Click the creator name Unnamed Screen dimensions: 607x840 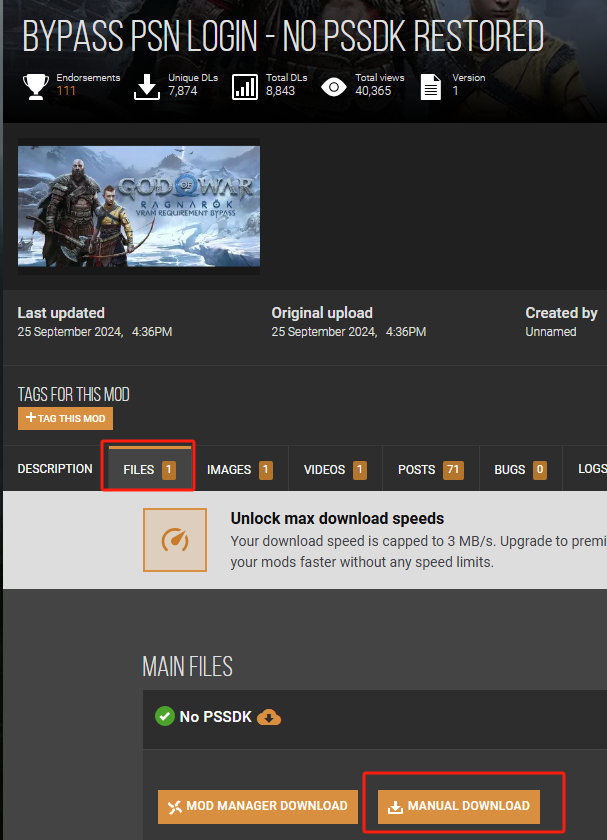coord(551,332)
